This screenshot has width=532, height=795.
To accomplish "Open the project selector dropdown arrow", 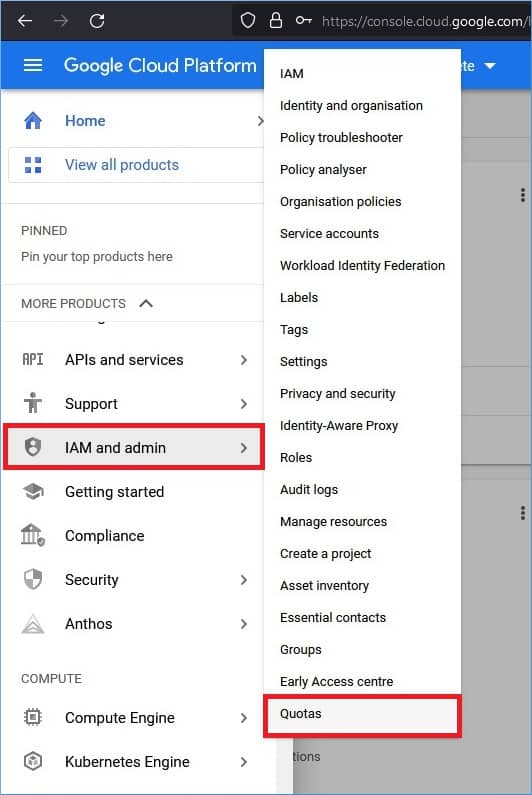I will [490, 66].
